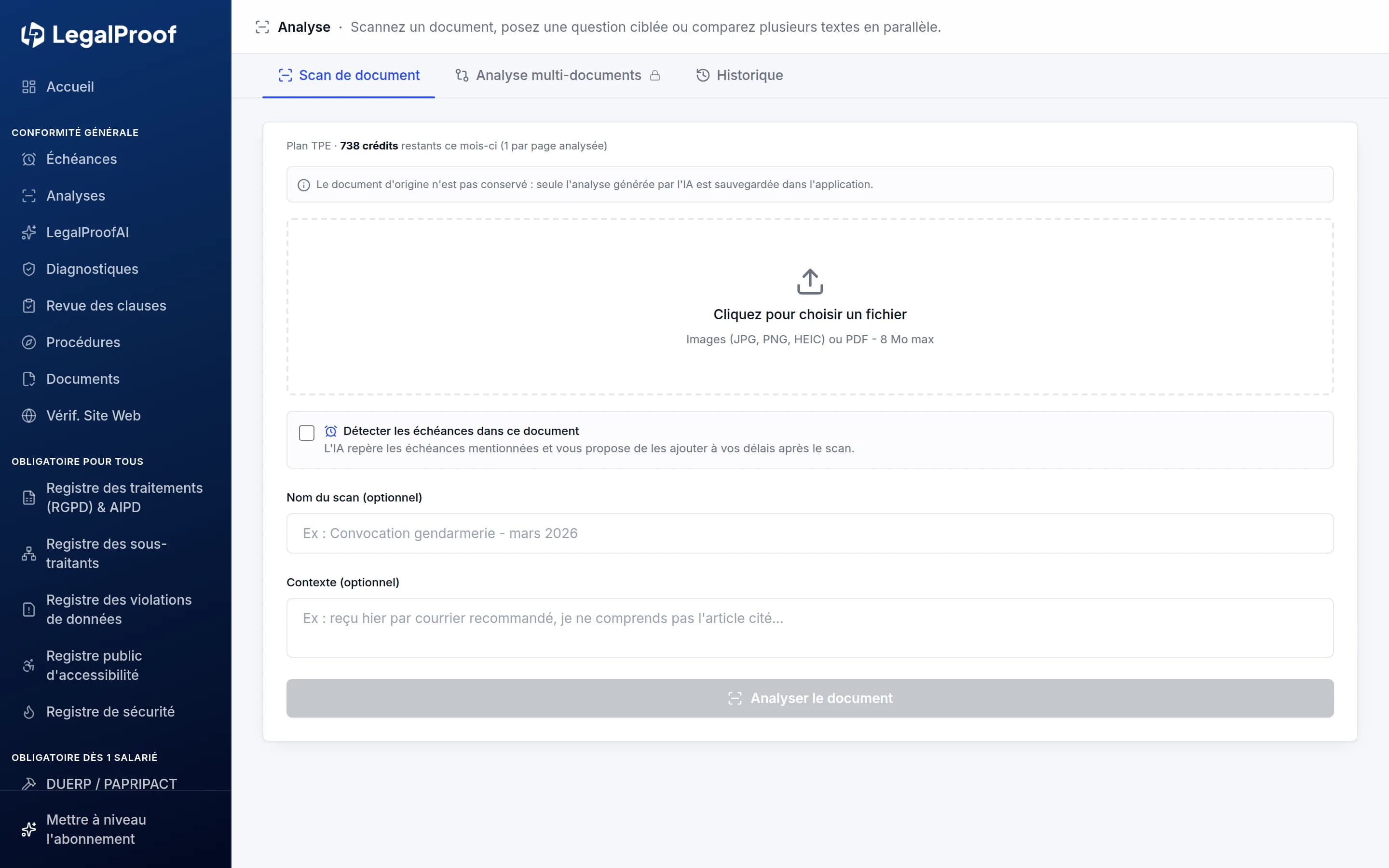This screenshot has width=1389, height=868.
Task: Click the "738 crédits" text
Action: click(369, 146)
